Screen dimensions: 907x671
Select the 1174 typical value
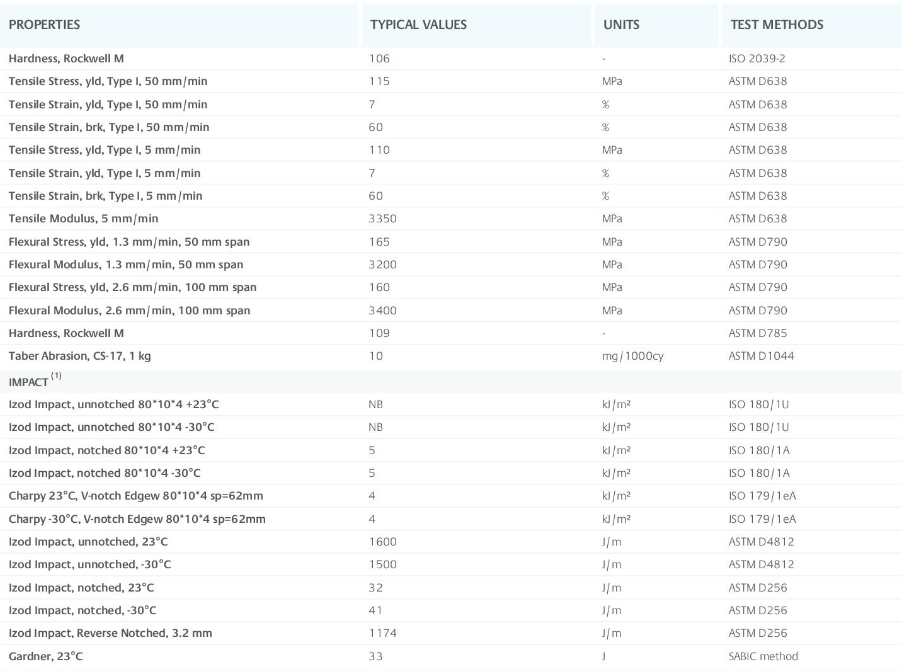(x=384, y=633)
